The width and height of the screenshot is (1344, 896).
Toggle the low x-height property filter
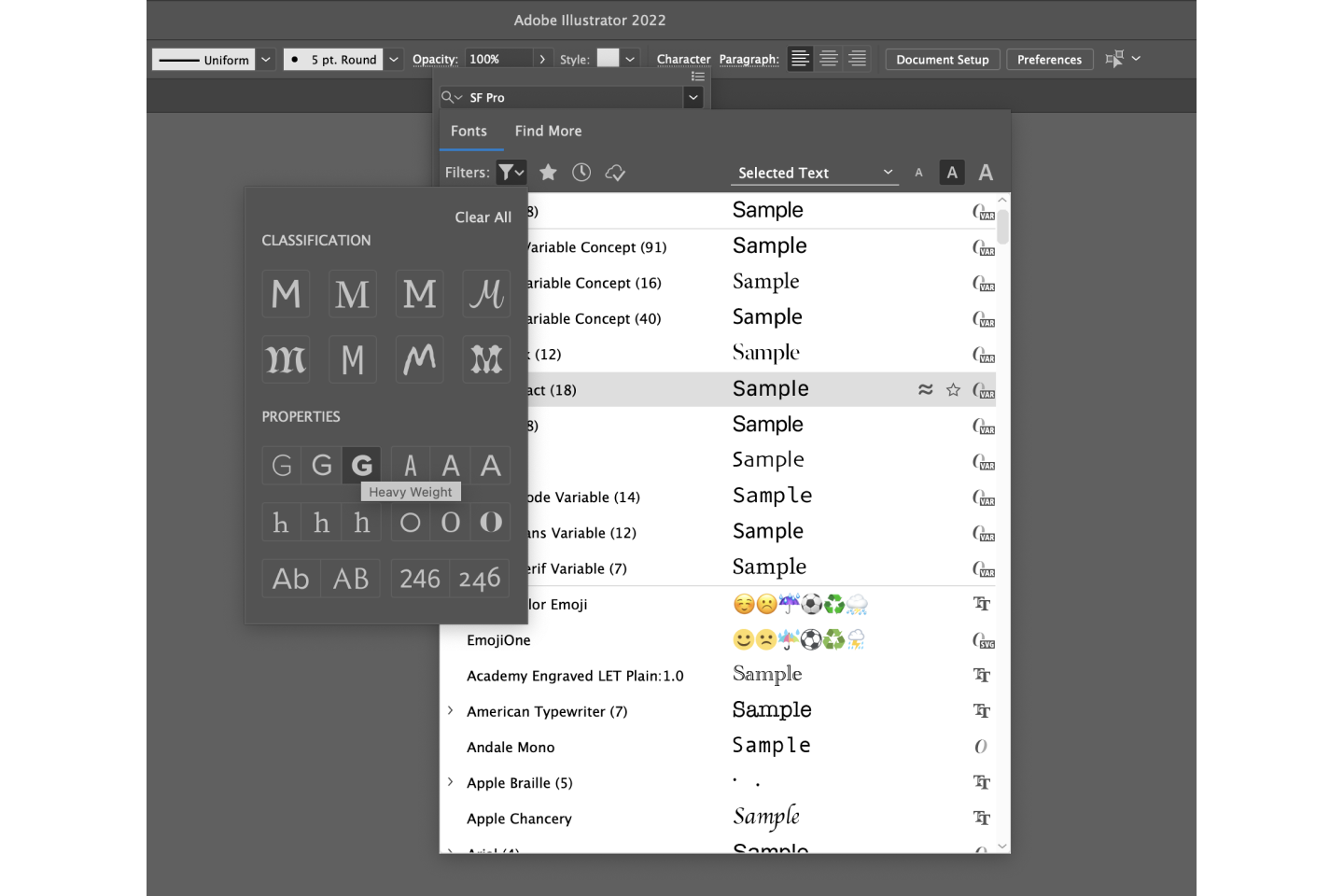[282, 523]
